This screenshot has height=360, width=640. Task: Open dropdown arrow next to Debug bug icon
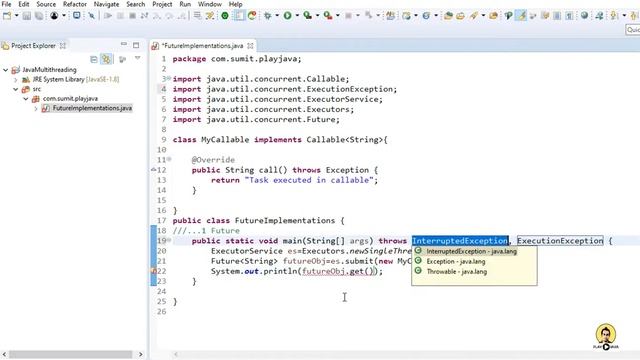pos(277,16)
